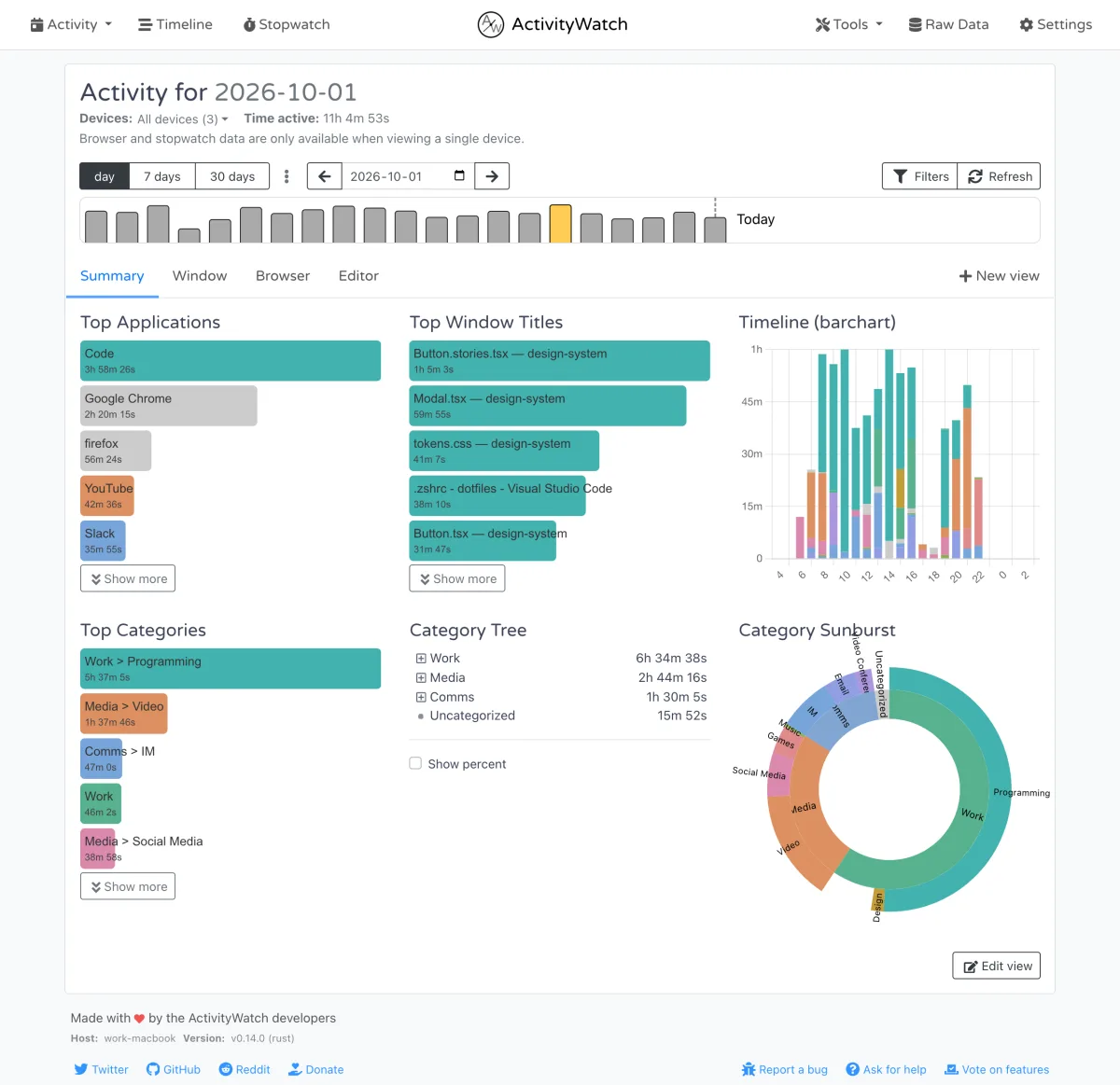
Task: Click the Code application bar
Action: coord(231,361)
